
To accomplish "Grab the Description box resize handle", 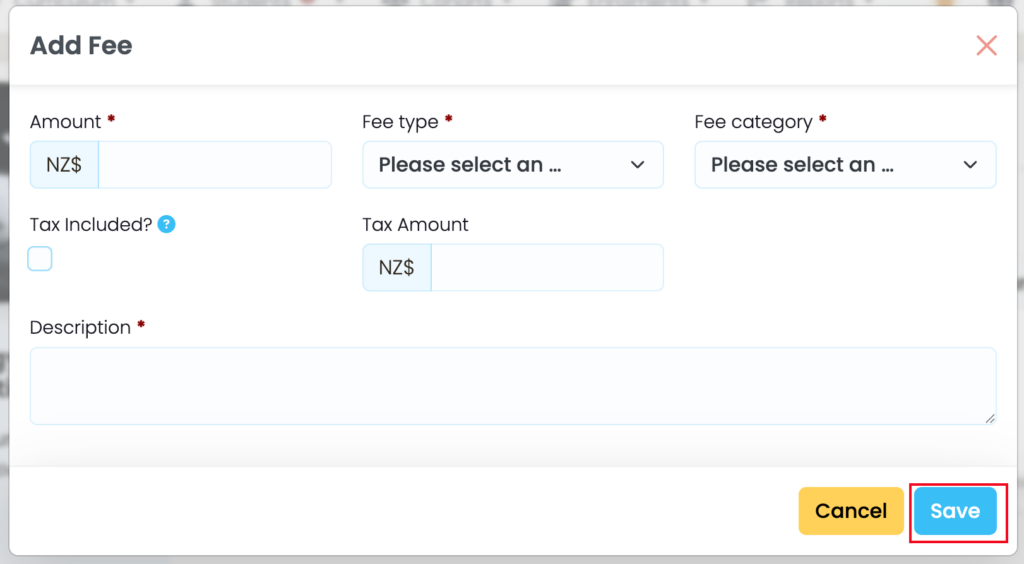I will click(990, 418).
